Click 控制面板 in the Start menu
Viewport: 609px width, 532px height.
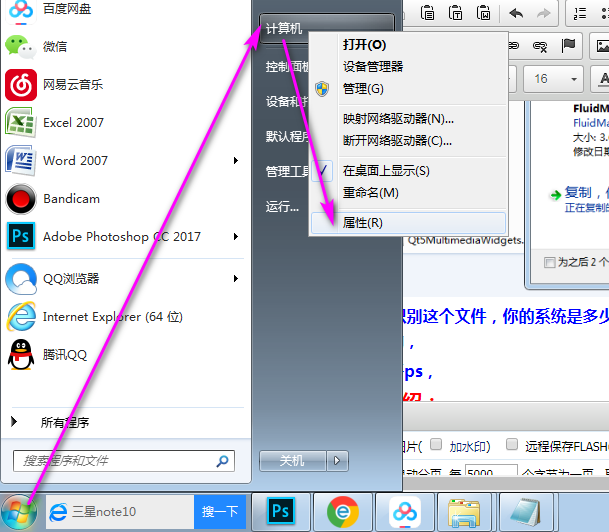287,67
